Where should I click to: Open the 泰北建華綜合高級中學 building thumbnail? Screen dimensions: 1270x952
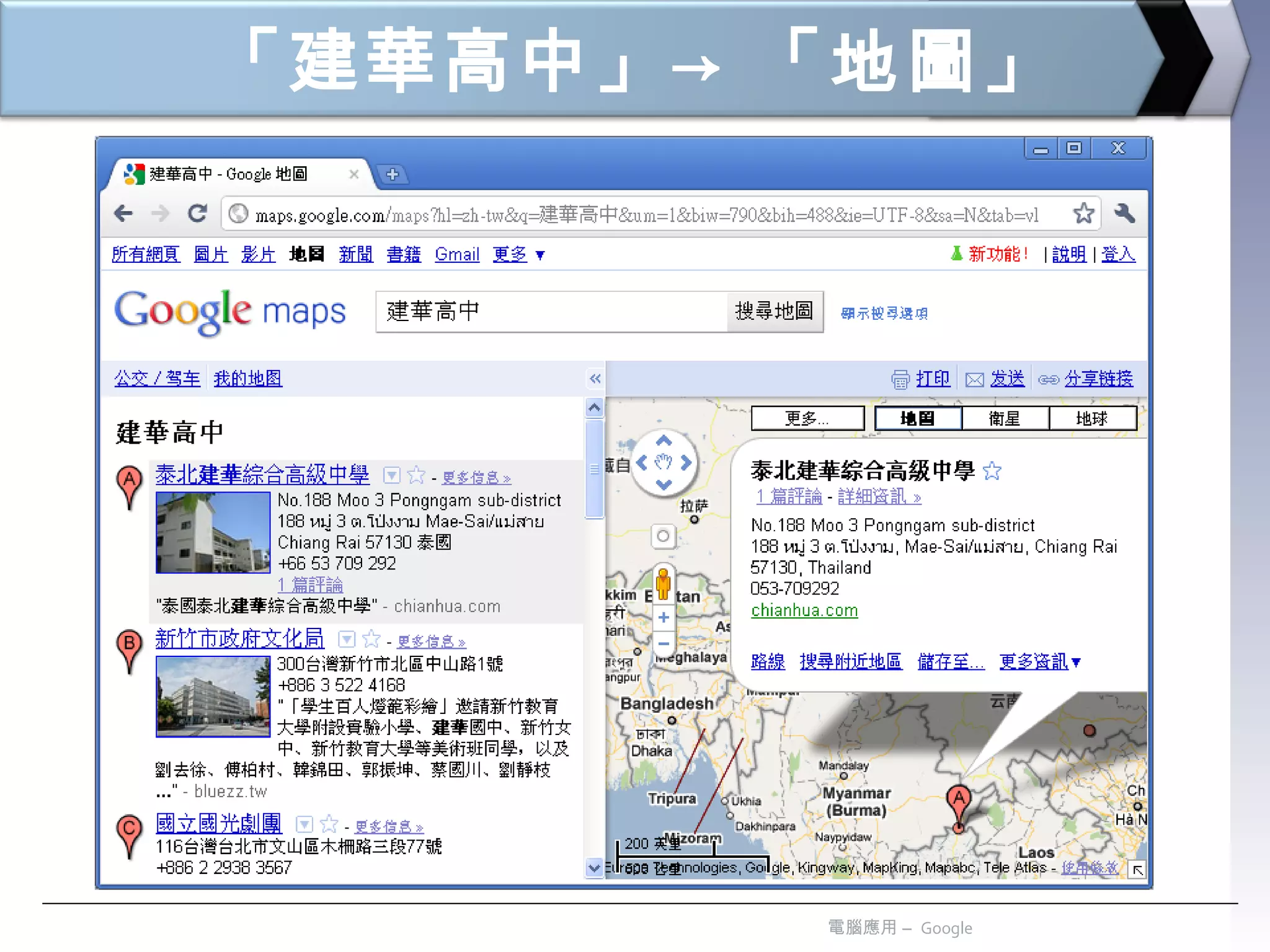(213, 532)
